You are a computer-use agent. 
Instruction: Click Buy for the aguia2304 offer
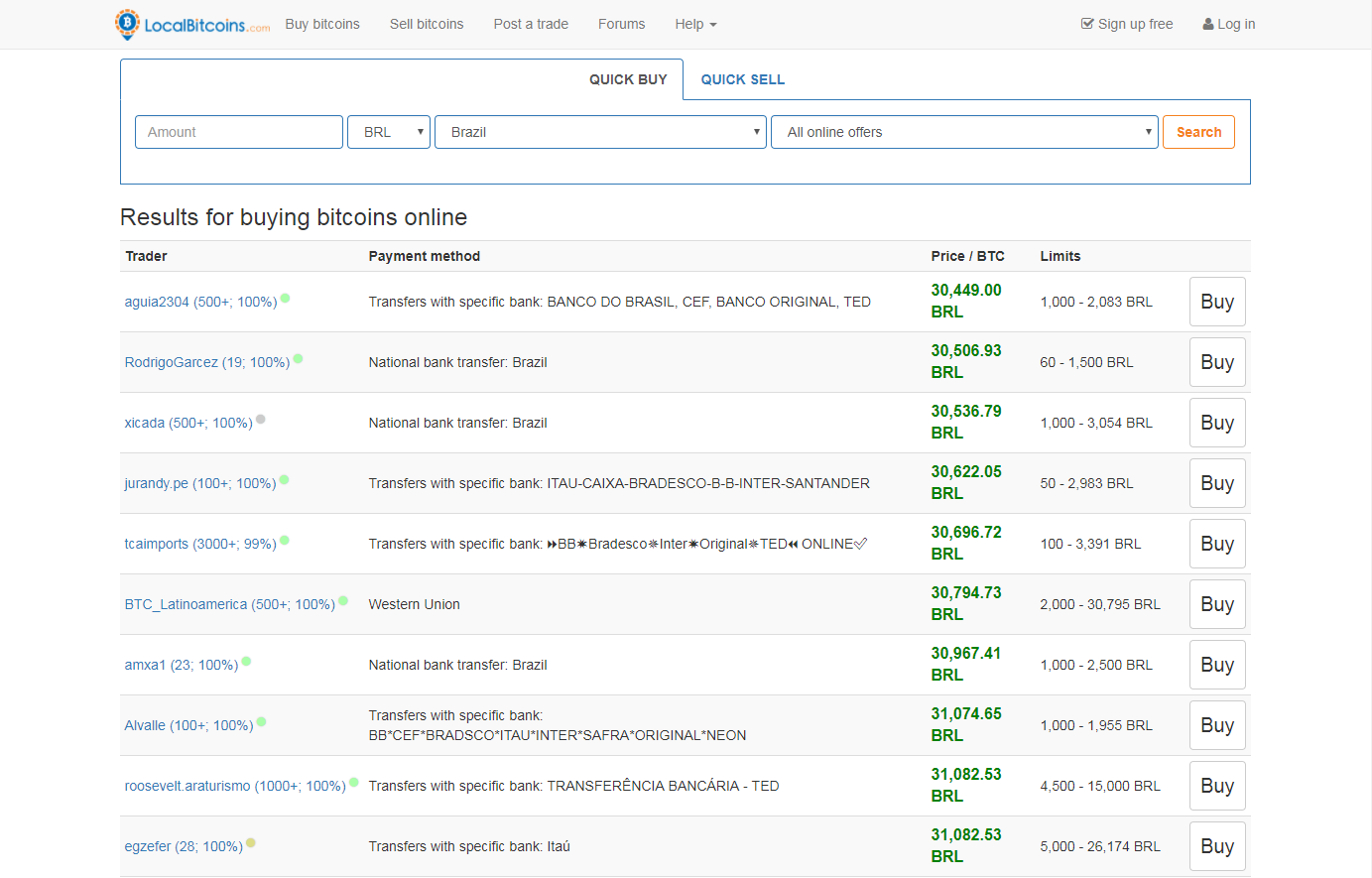[x=1217, y=302]
